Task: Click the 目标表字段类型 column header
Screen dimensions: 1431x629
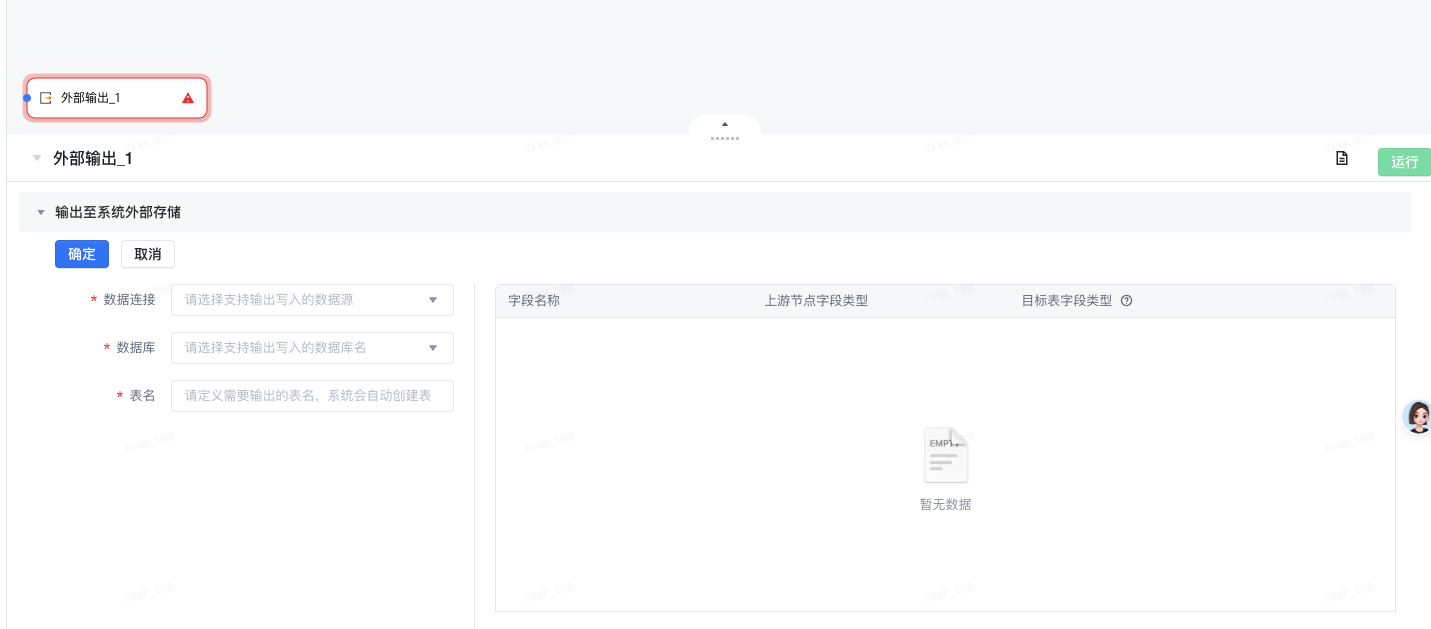Action: point(1066,301)
